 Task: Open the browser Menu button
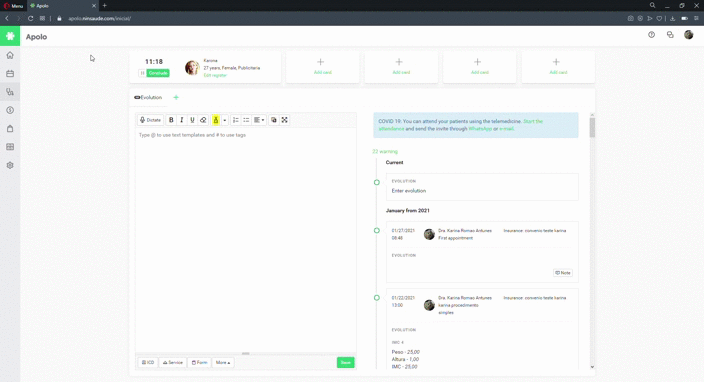13,6
